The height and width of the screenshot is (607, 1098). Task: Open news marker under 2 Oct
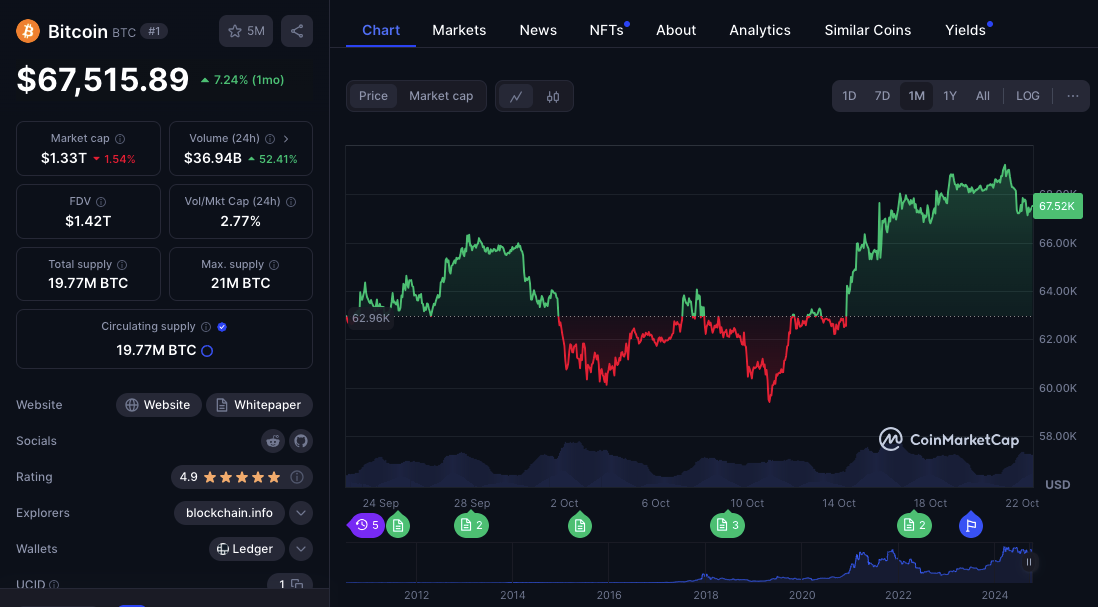click(580, 525)
